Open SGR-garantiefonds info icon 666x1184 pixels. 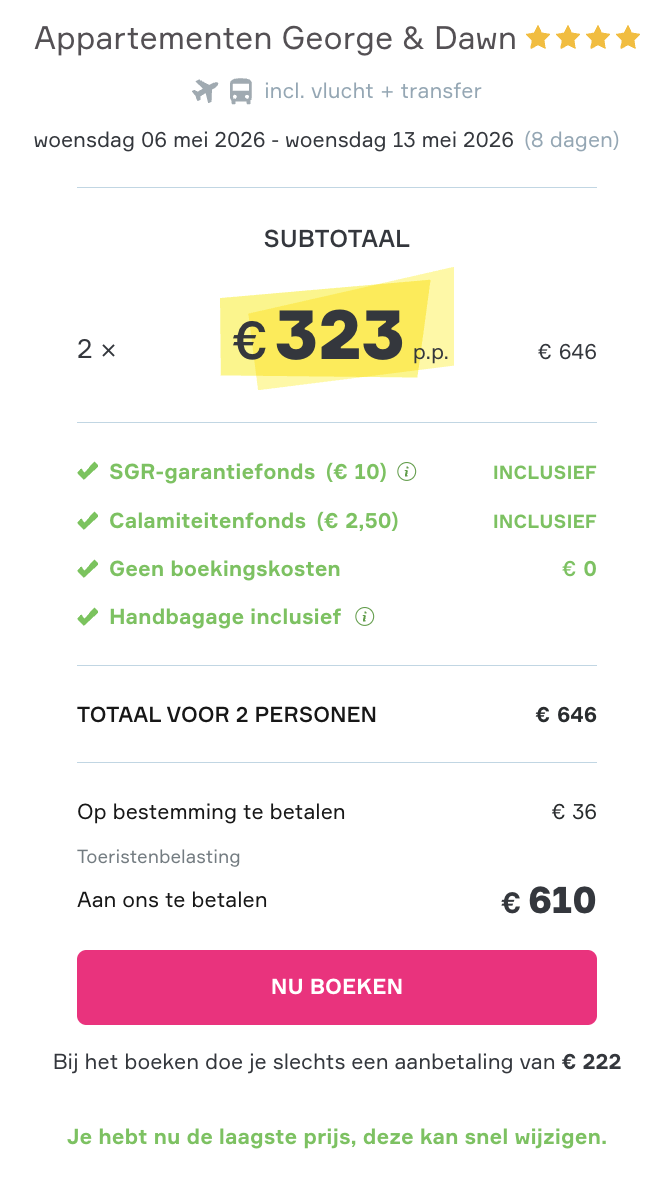point(406,472)
